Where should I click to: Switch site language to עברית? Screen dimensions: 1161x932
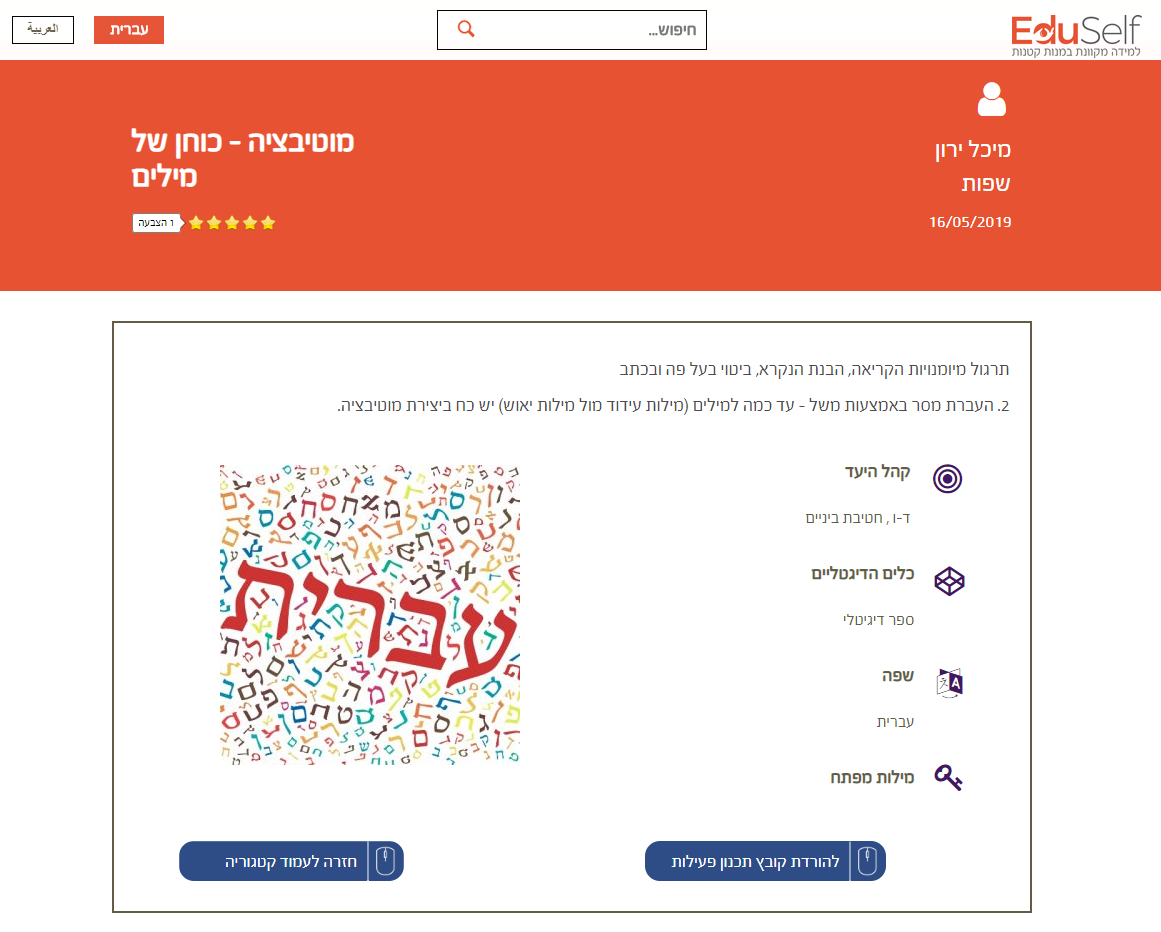click(x=129, y=30)
